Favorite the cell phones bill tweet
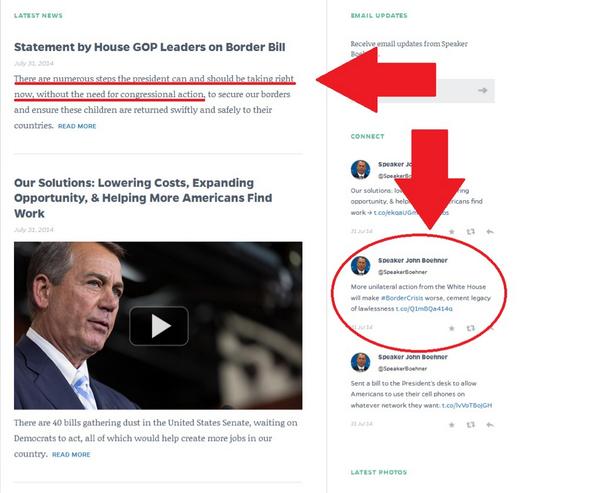Image resolution: width=600 pixels, height=493 pixels. [452, 424]
